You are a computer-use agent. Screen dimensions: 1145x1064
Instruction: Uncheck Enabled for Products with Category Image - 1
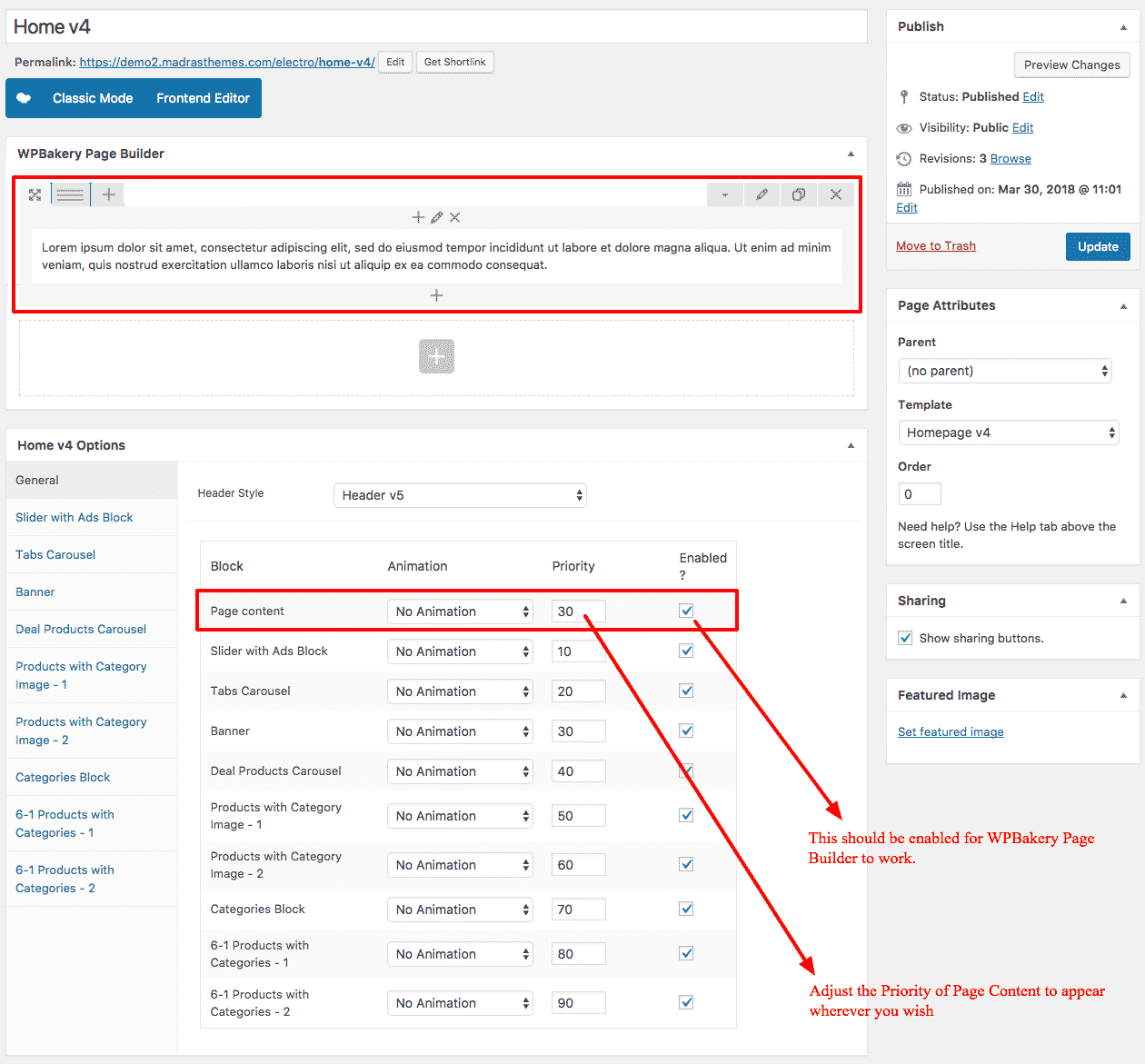click(x=686, y=815)
